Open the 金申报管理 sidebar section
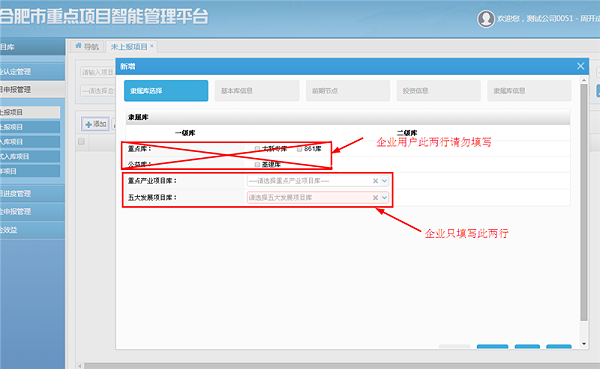Screen dimensions: 600x369 [32, 211]
